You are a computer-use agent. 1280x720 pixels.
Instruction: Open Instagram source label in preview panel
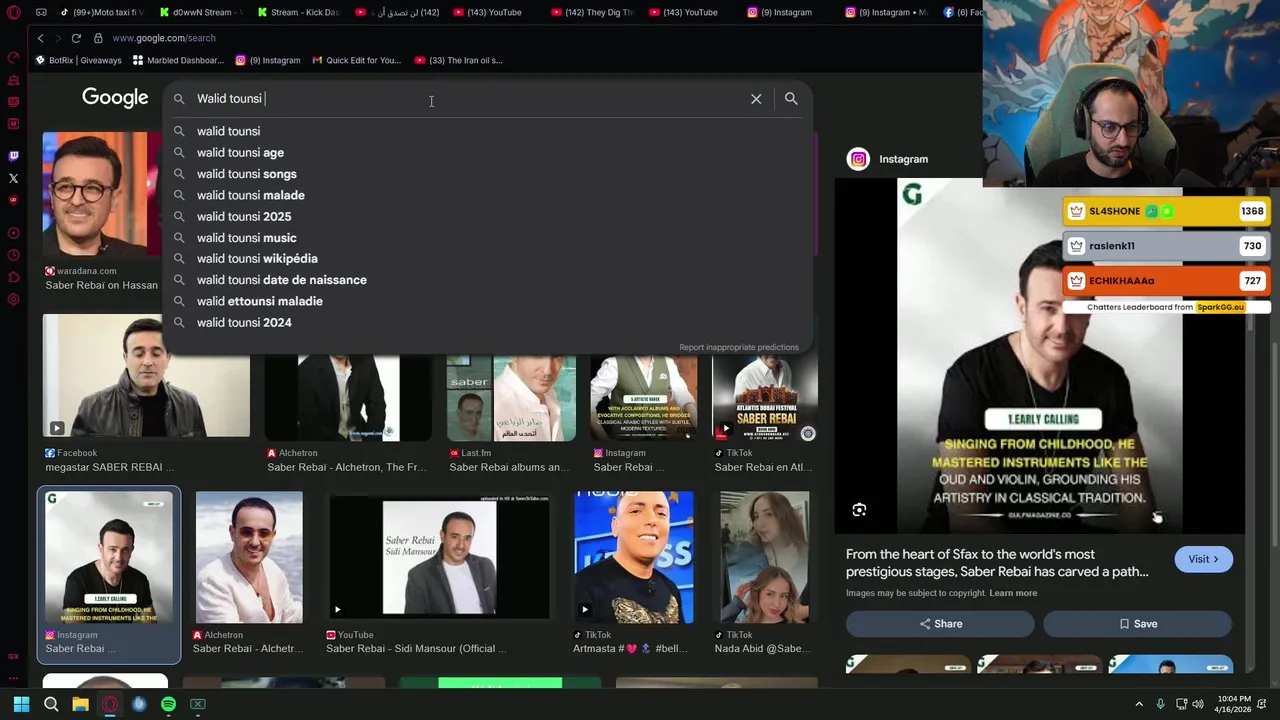point(888,159)
